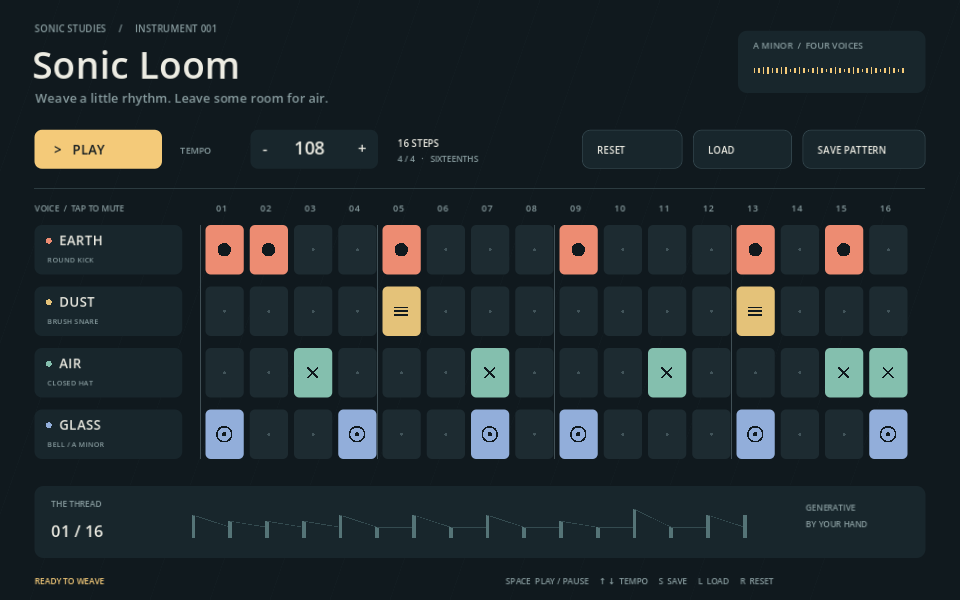Turn off EARTH kick on step 02

pyautogui.click(x=269, y=250)
